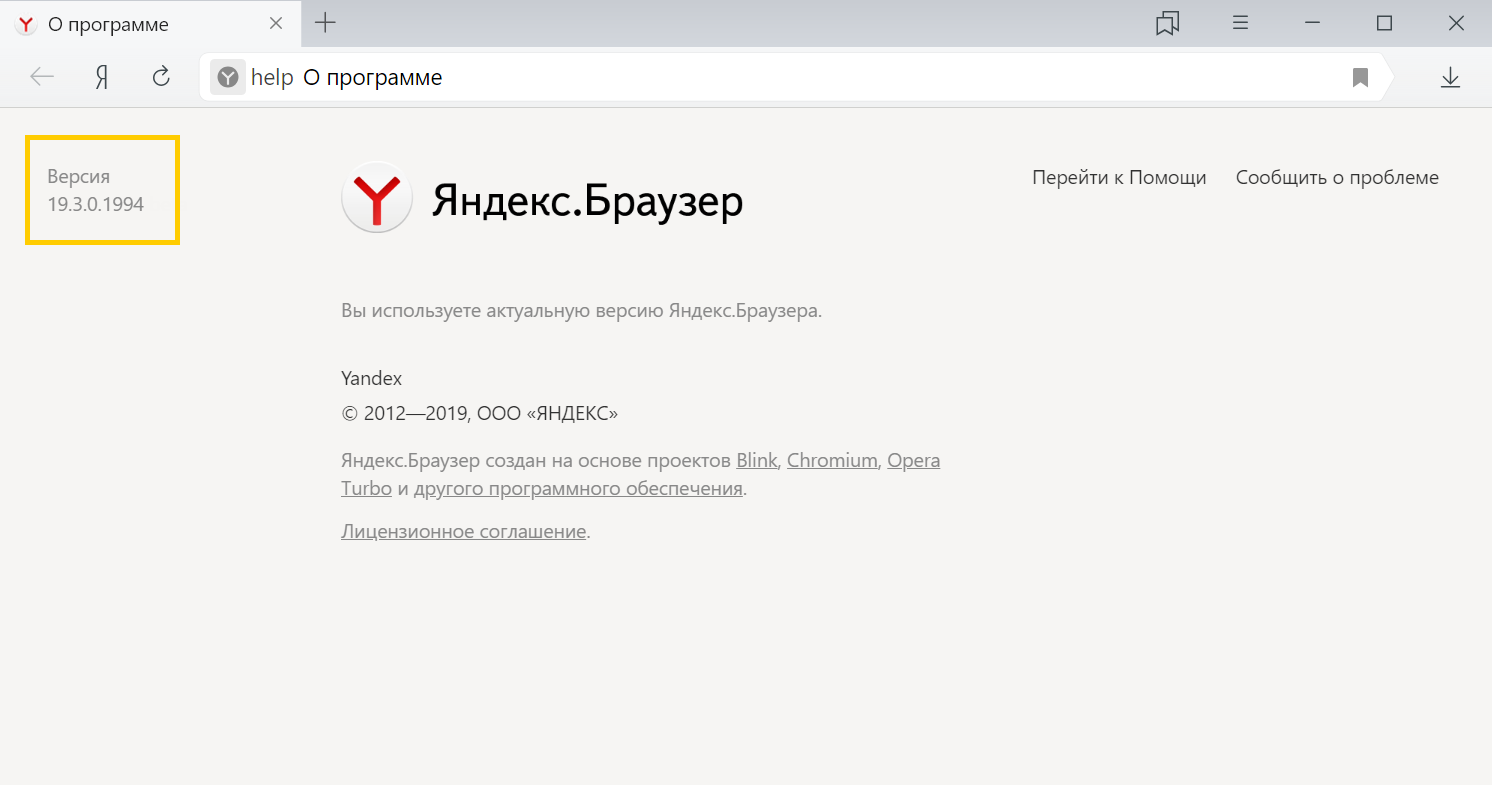
Task: Open the Opera Turbo link
Action: [x=913, y=461]
